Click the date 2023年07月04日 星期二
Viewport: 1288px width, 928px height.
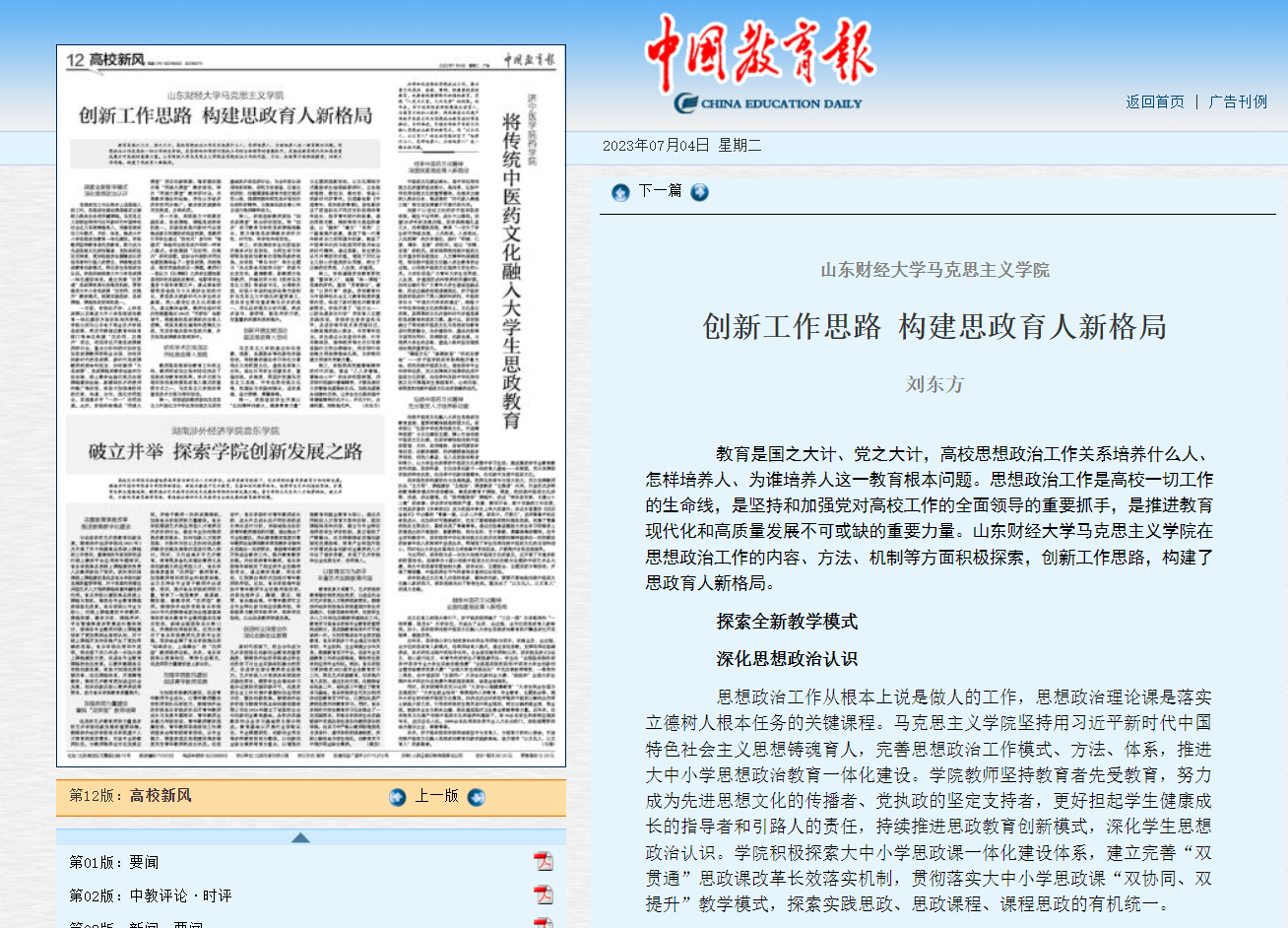click(682, 146)
